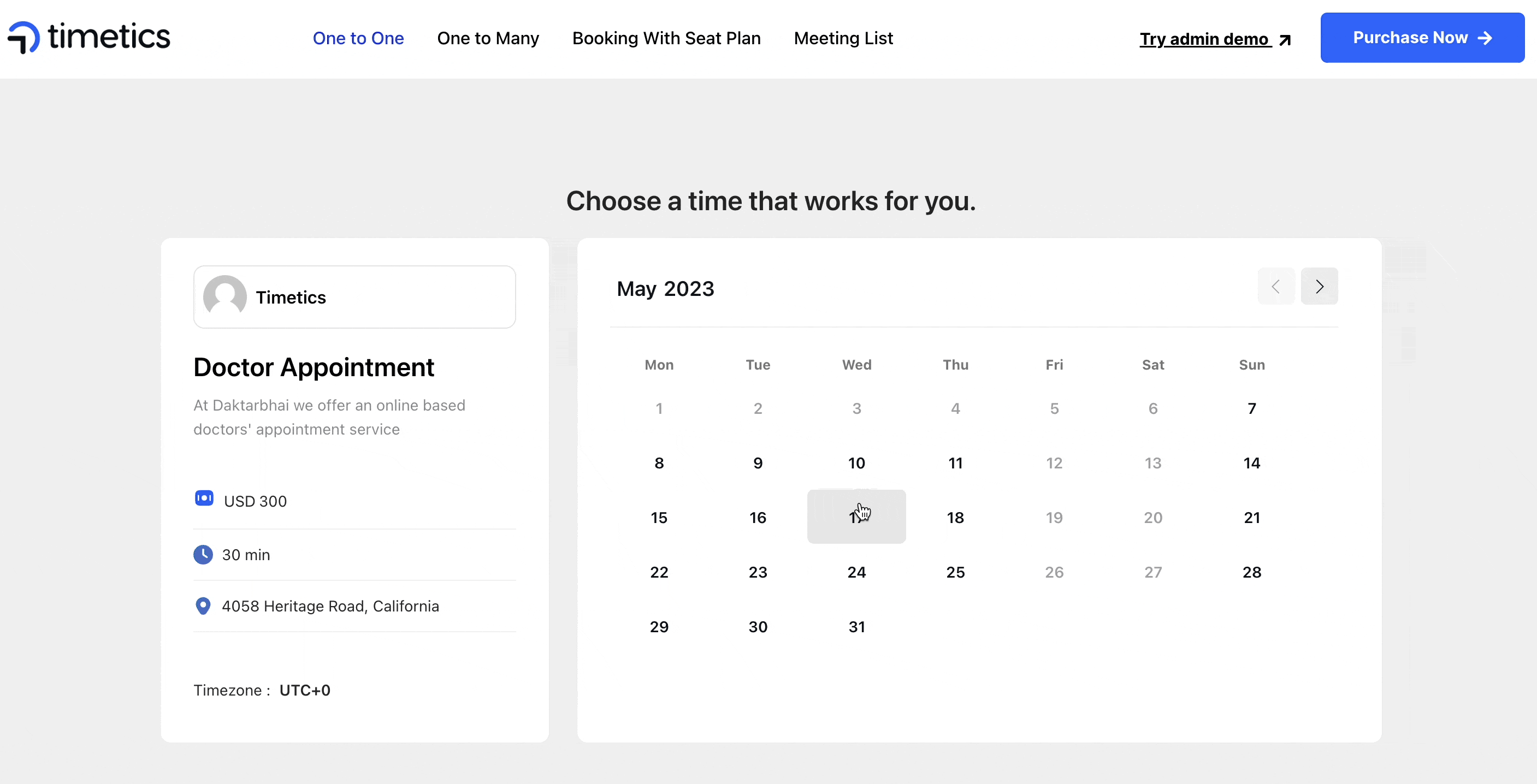Viewport: 1537px width, 784px height.
Task: Select the One to Many menu item
Action: pos(488,38)
